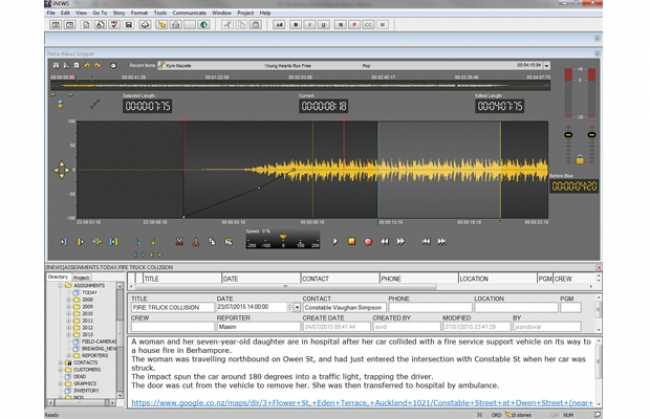Select the TODAY queue in tree
The height and width of the screenshot is (419, 650).
pos(89,293)
